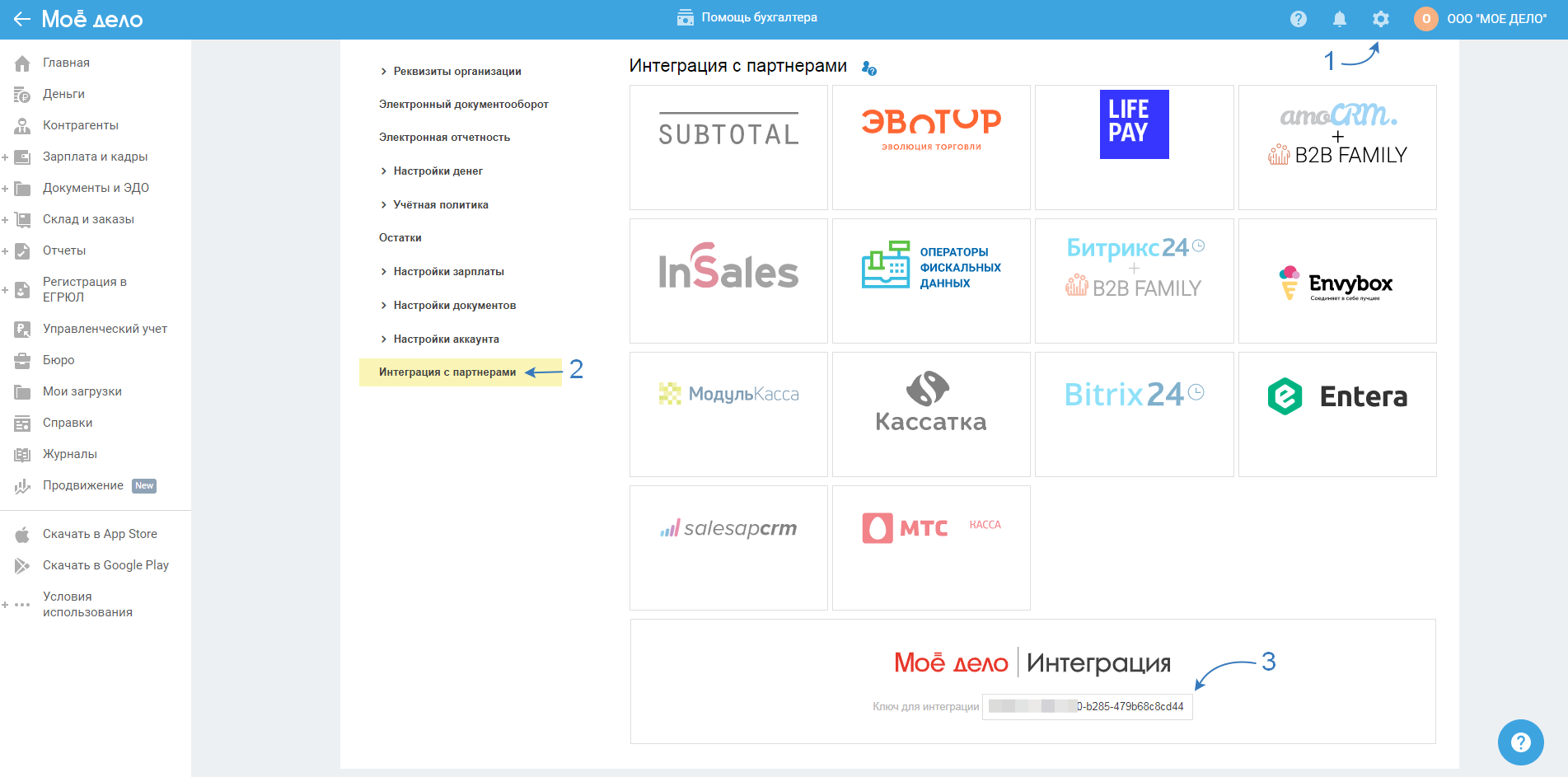Click the orange user avatar icon
This screenshot has height=777, width=1568.
tap(1426, 19)
